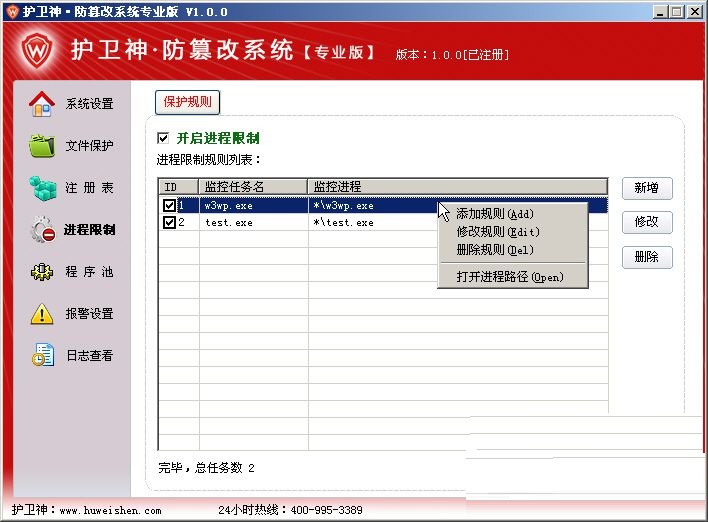
Task: Click the gear icon for 进程限制
Action: (x=41, y=230)
